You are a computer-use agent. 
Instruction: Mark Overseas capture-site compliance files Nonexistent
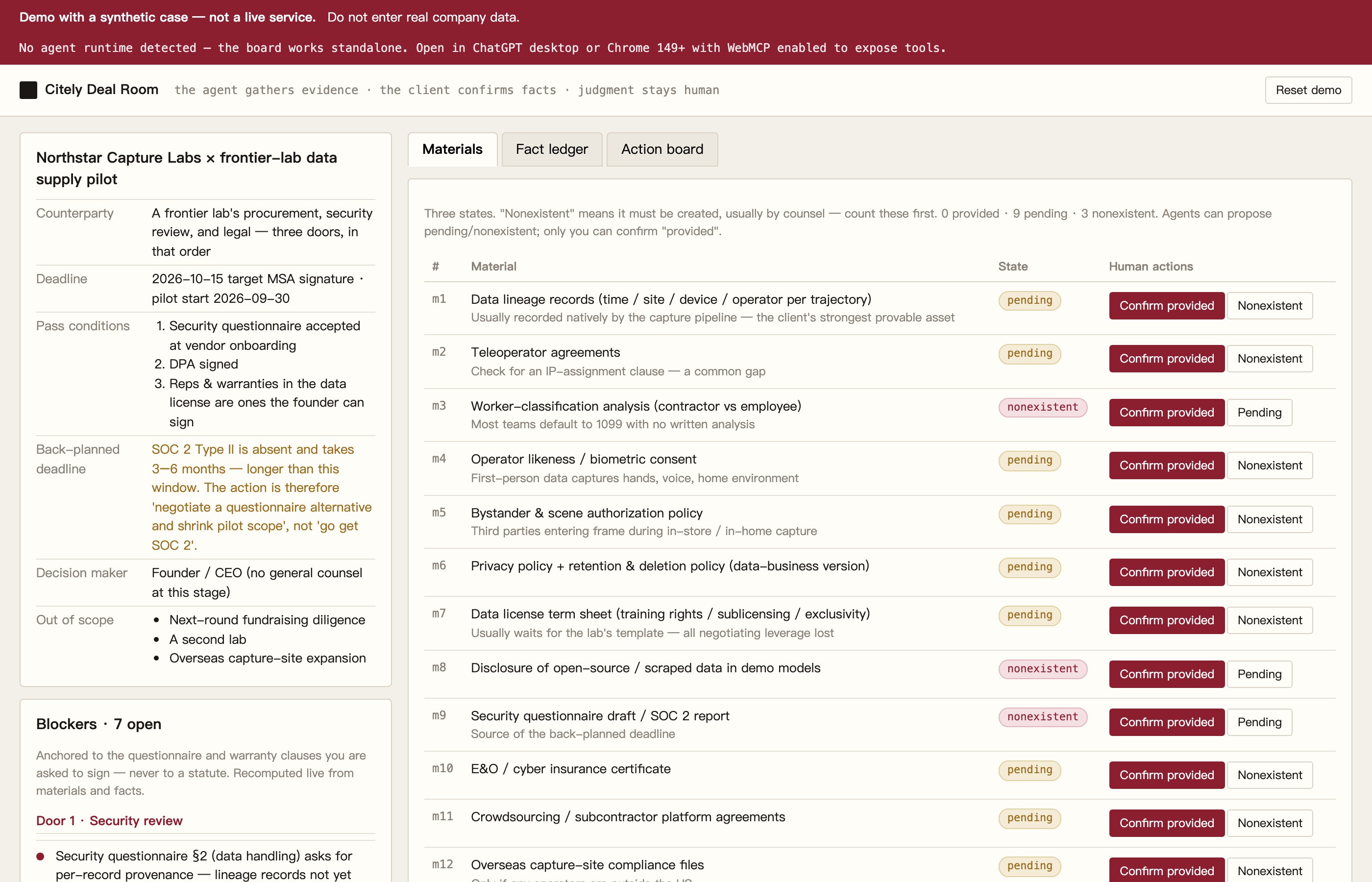pos(1270,870)
